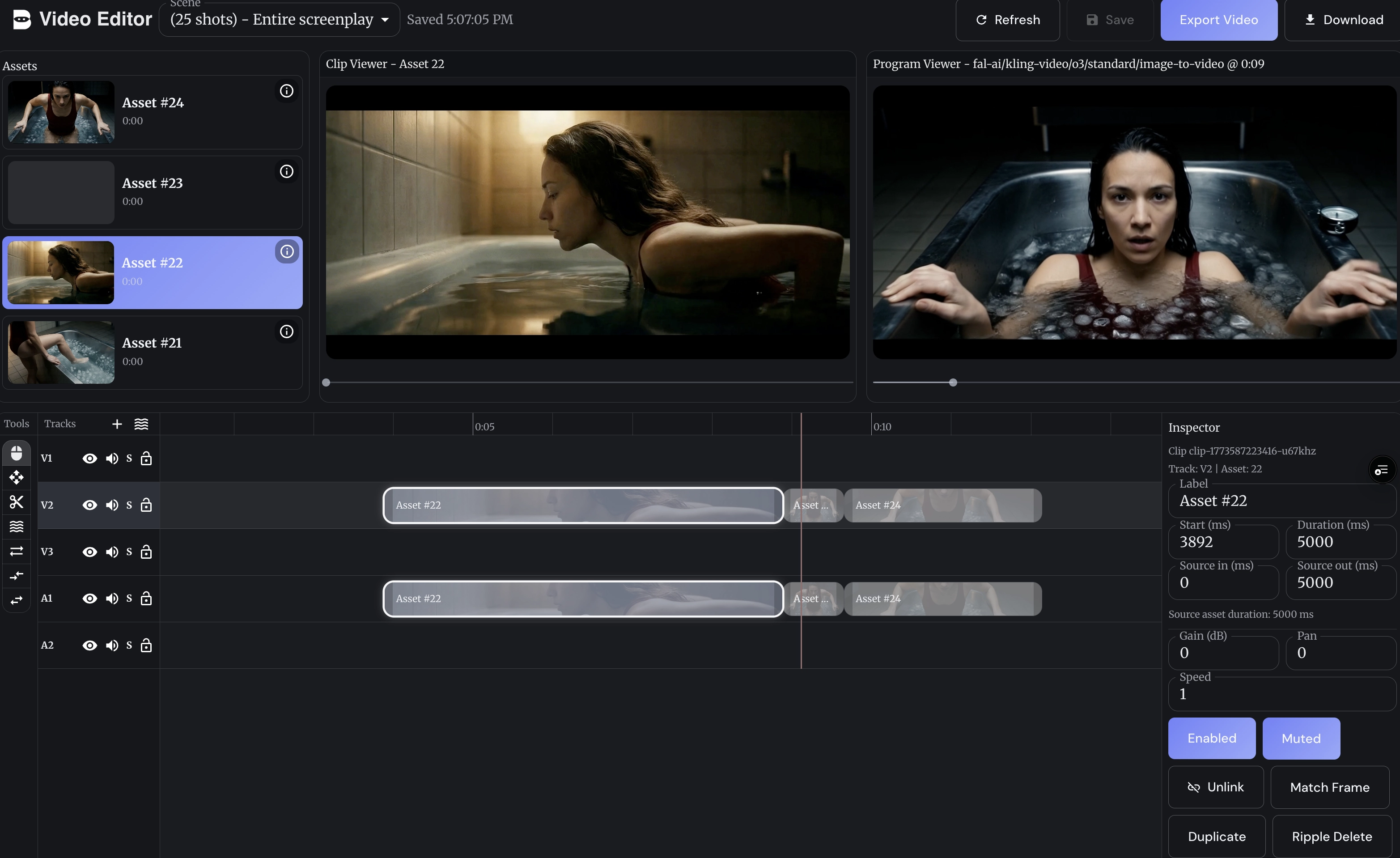Toggle visibility of the V2 track

coord(90,505)
